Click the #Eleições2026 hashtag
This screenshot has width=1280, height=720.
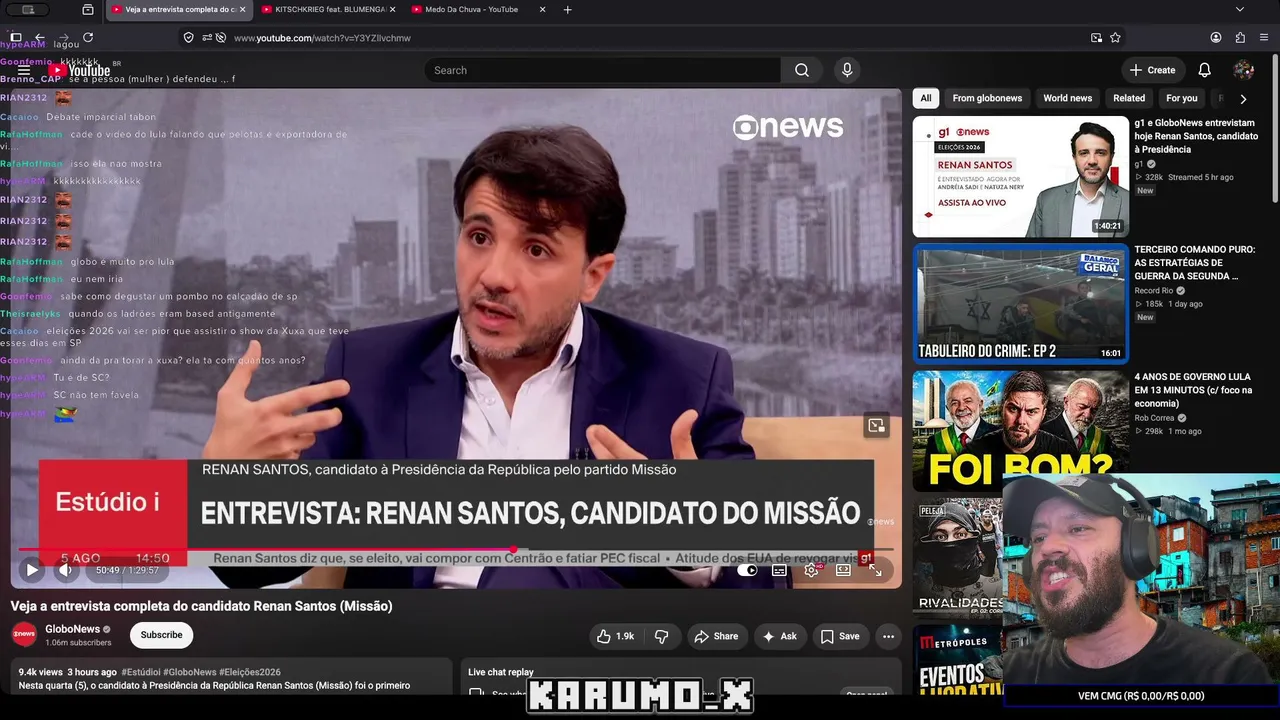tap(250, 672)
